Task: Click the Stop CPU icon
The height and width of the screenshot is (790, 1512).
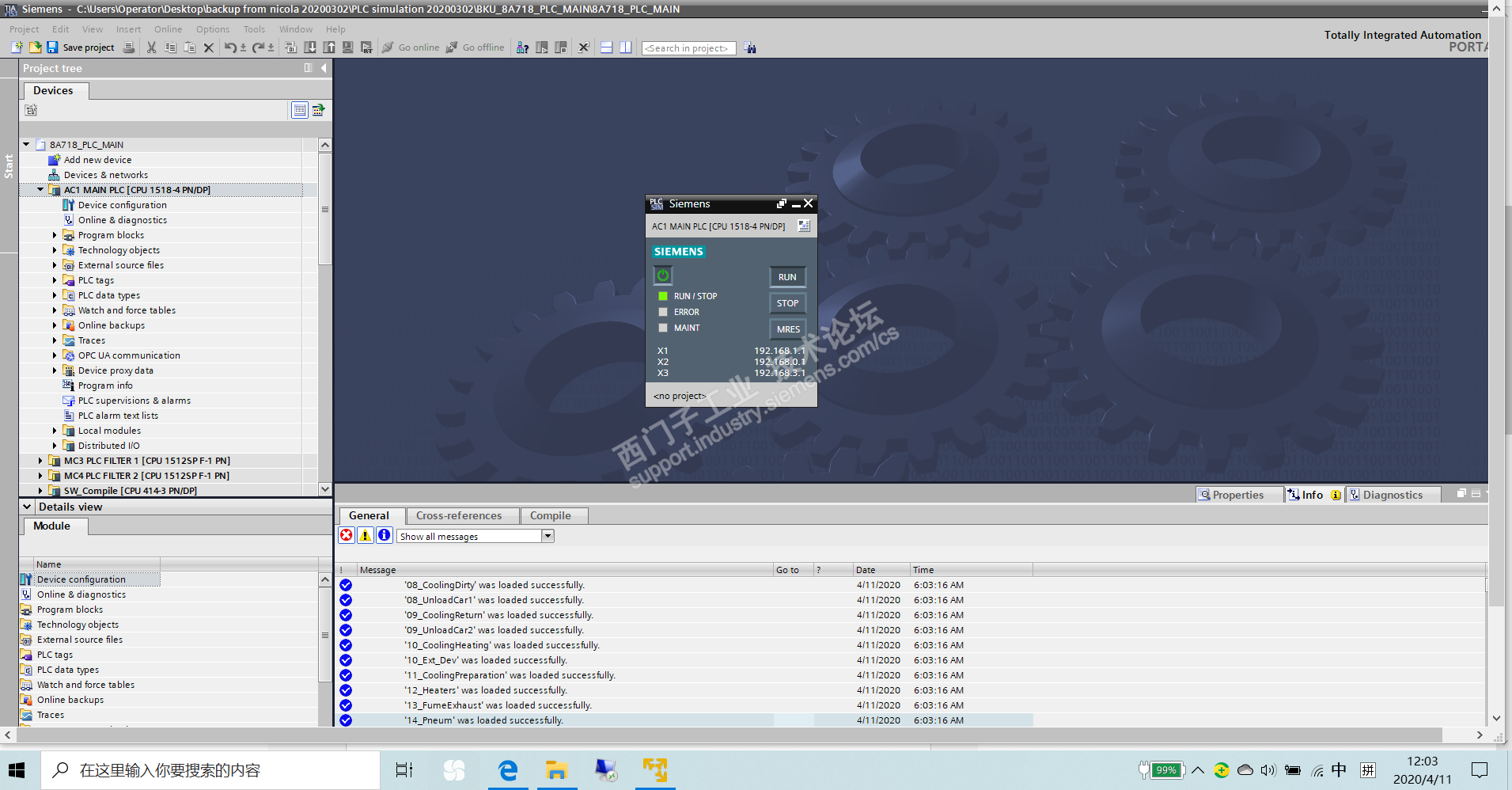Action: [561, 47]
